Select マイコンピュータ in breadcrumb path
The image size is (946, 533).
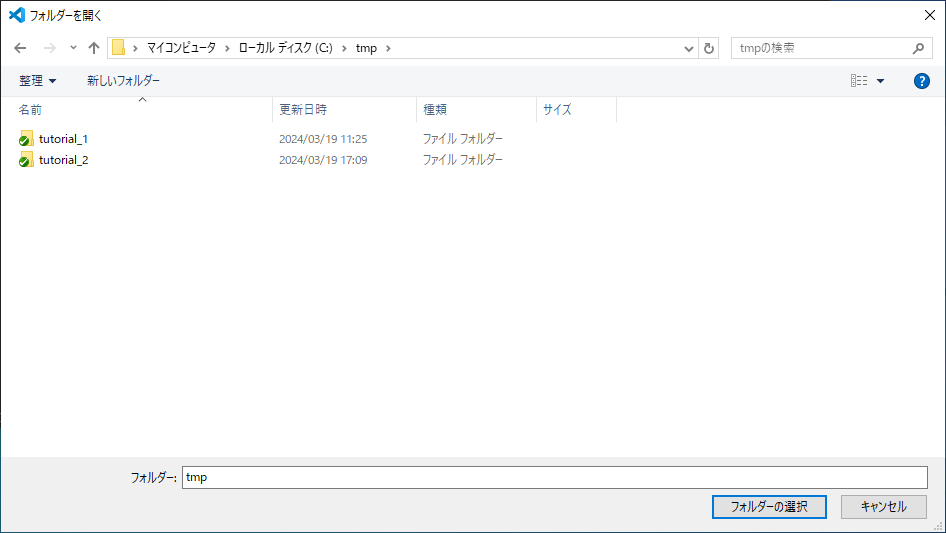point(181,48)
